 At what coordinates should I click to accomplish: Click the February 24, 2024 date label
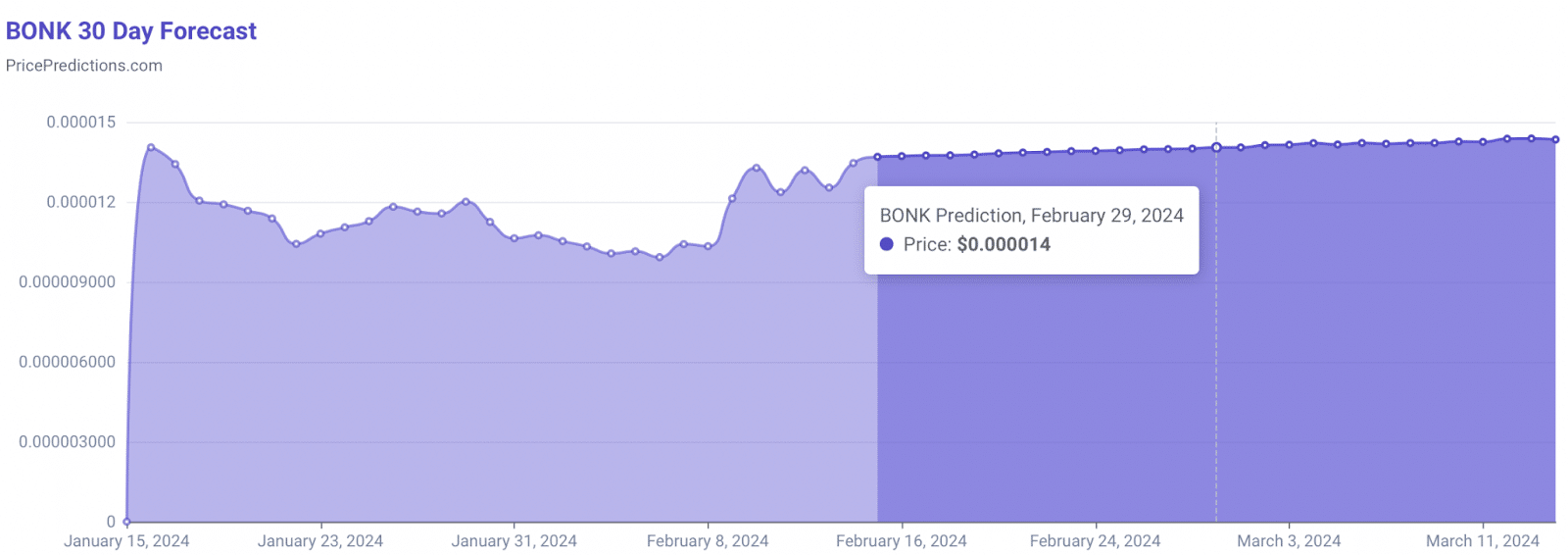[x=1095, y=541]
